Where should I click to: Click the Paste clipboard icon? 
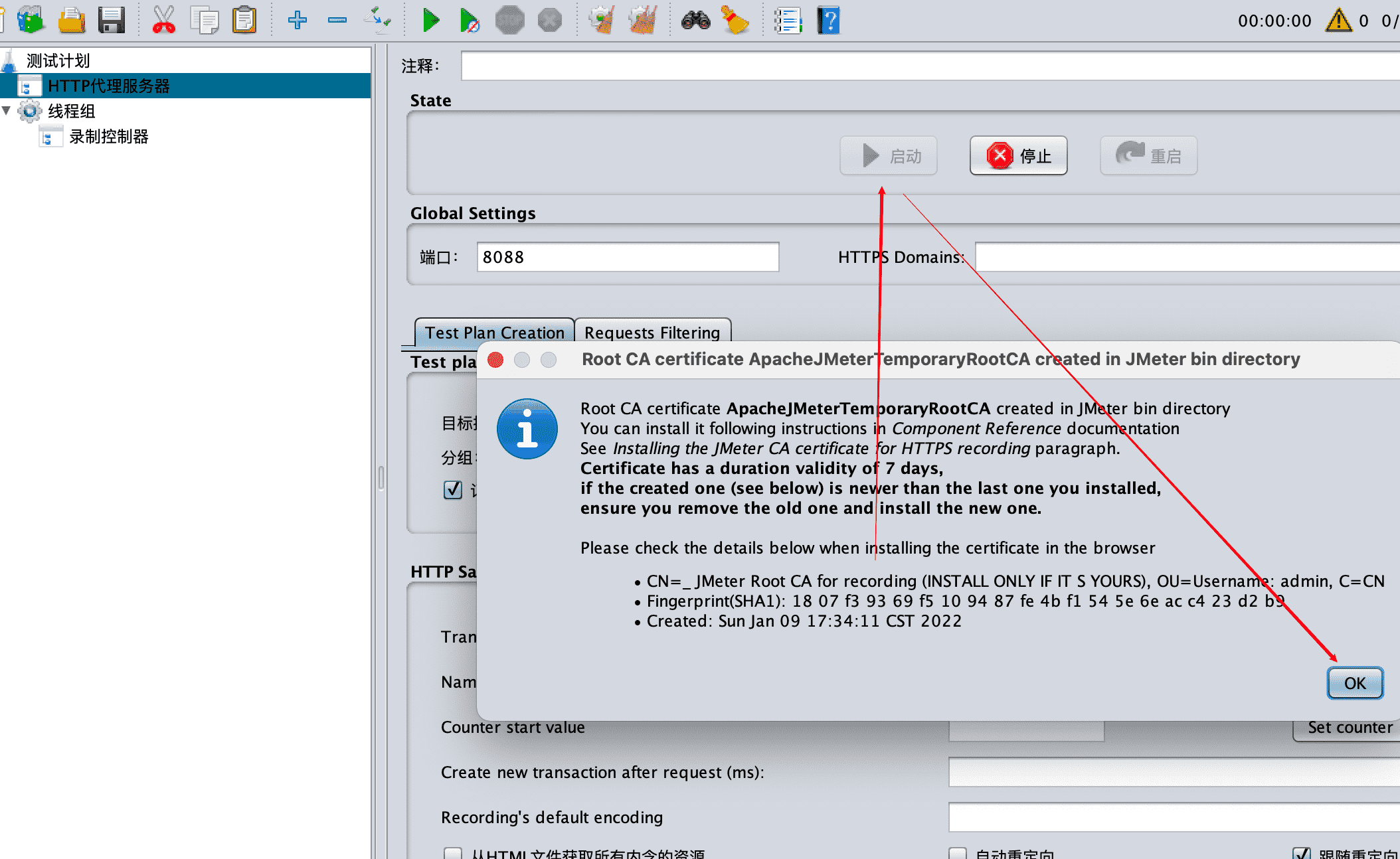[244, 20]
